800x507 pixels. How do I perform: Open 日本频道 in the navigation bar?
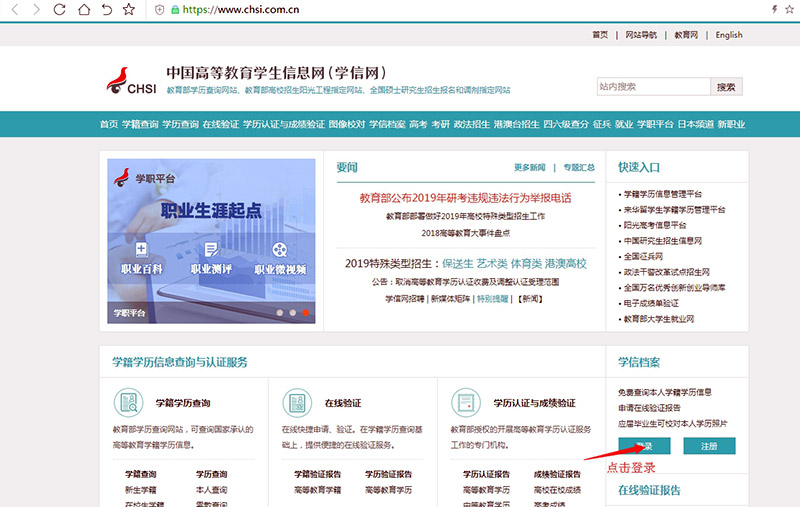click(x=695, y=124)
